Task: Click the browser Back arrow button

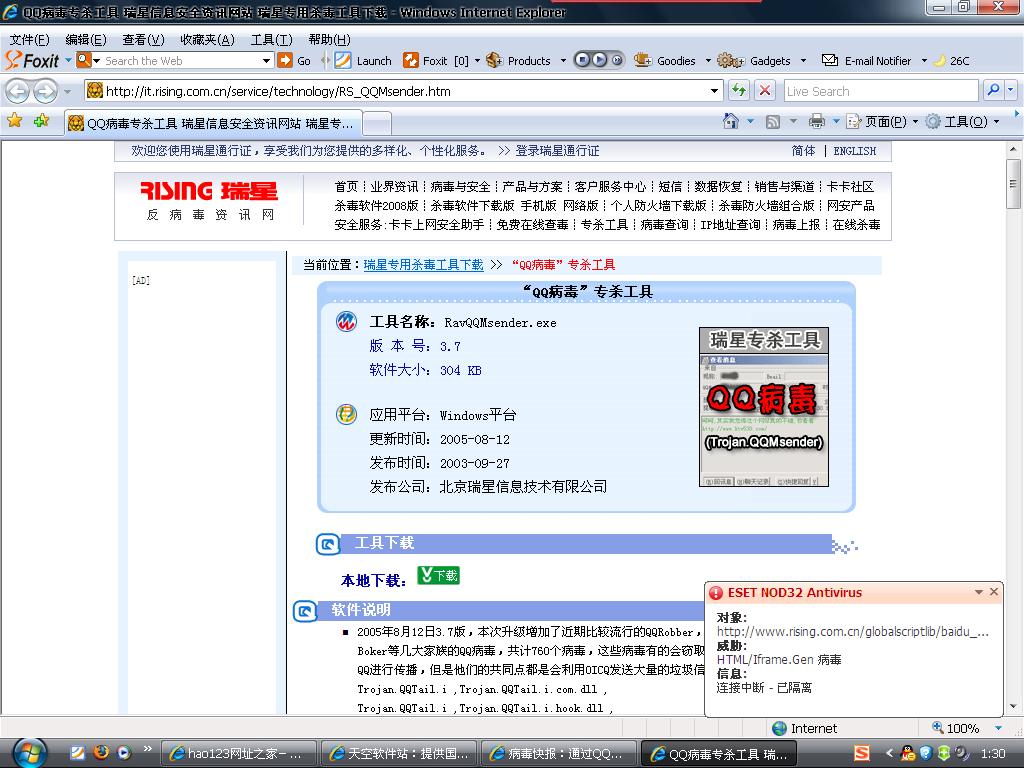Action: point(18,91)
